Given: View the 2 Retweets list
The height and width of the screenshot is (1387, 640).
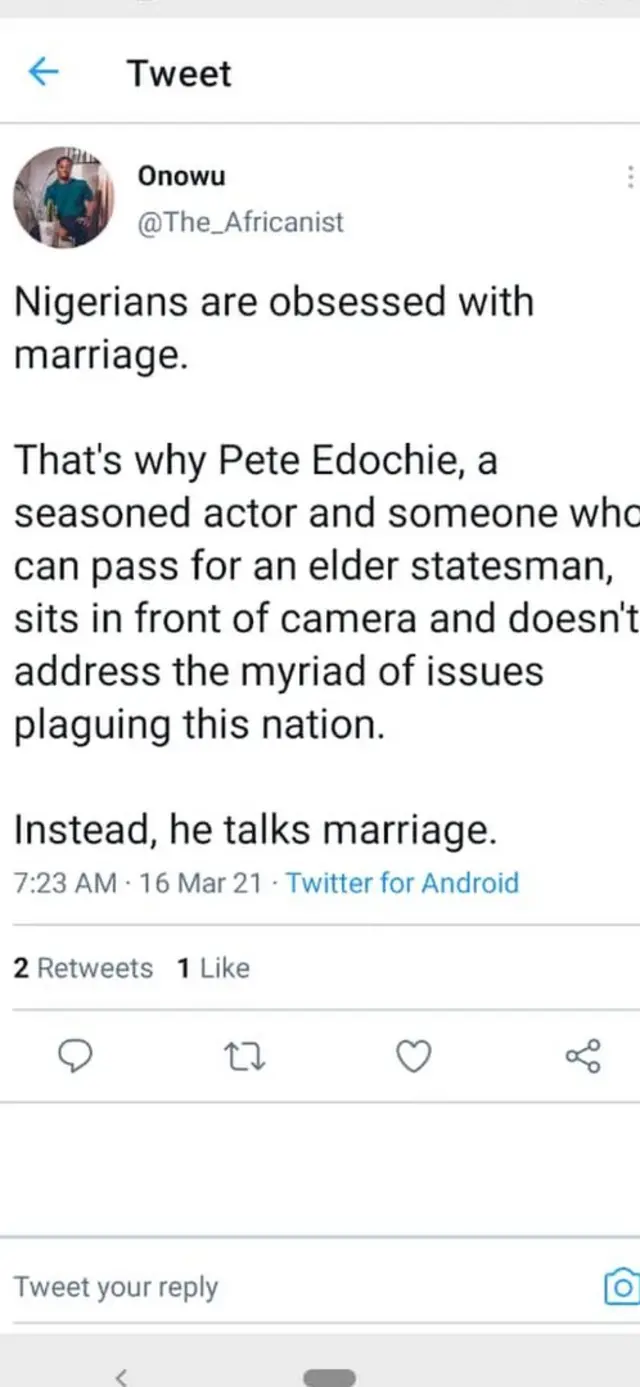Looking at the screenshot, I should point(83,967).
